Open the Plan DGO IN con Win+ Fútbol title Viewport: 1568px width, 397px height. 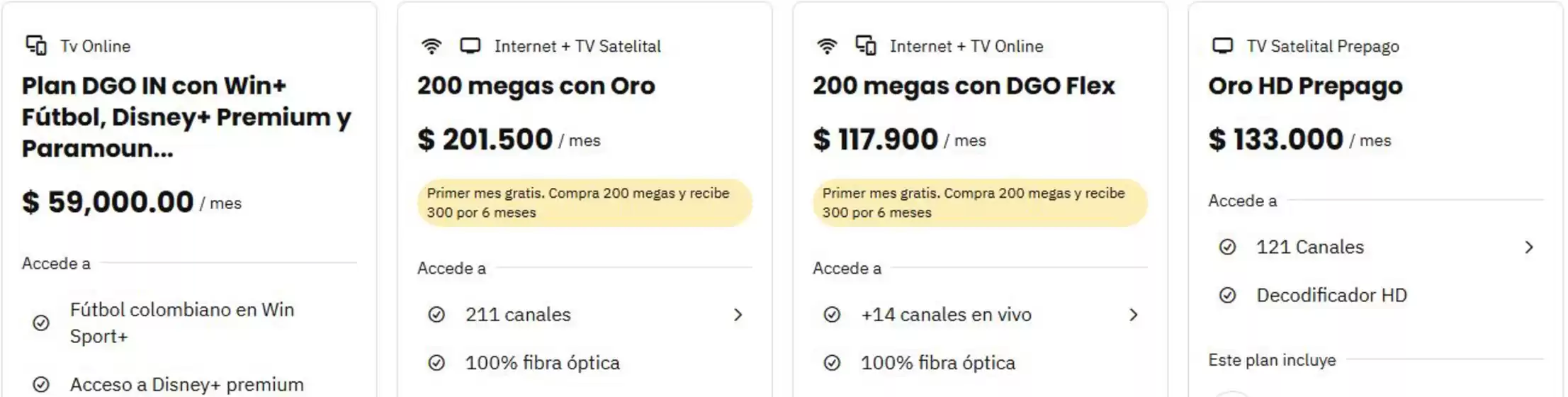point(186,117)
